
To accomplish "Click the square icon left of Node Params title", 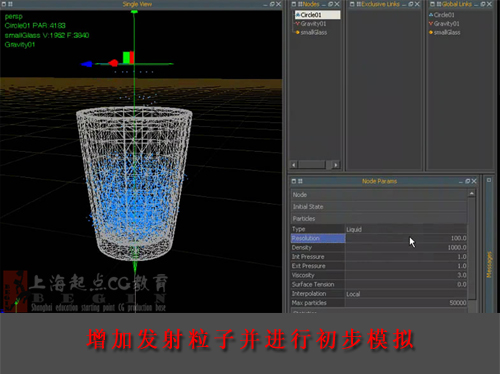I will click(294, 181).
